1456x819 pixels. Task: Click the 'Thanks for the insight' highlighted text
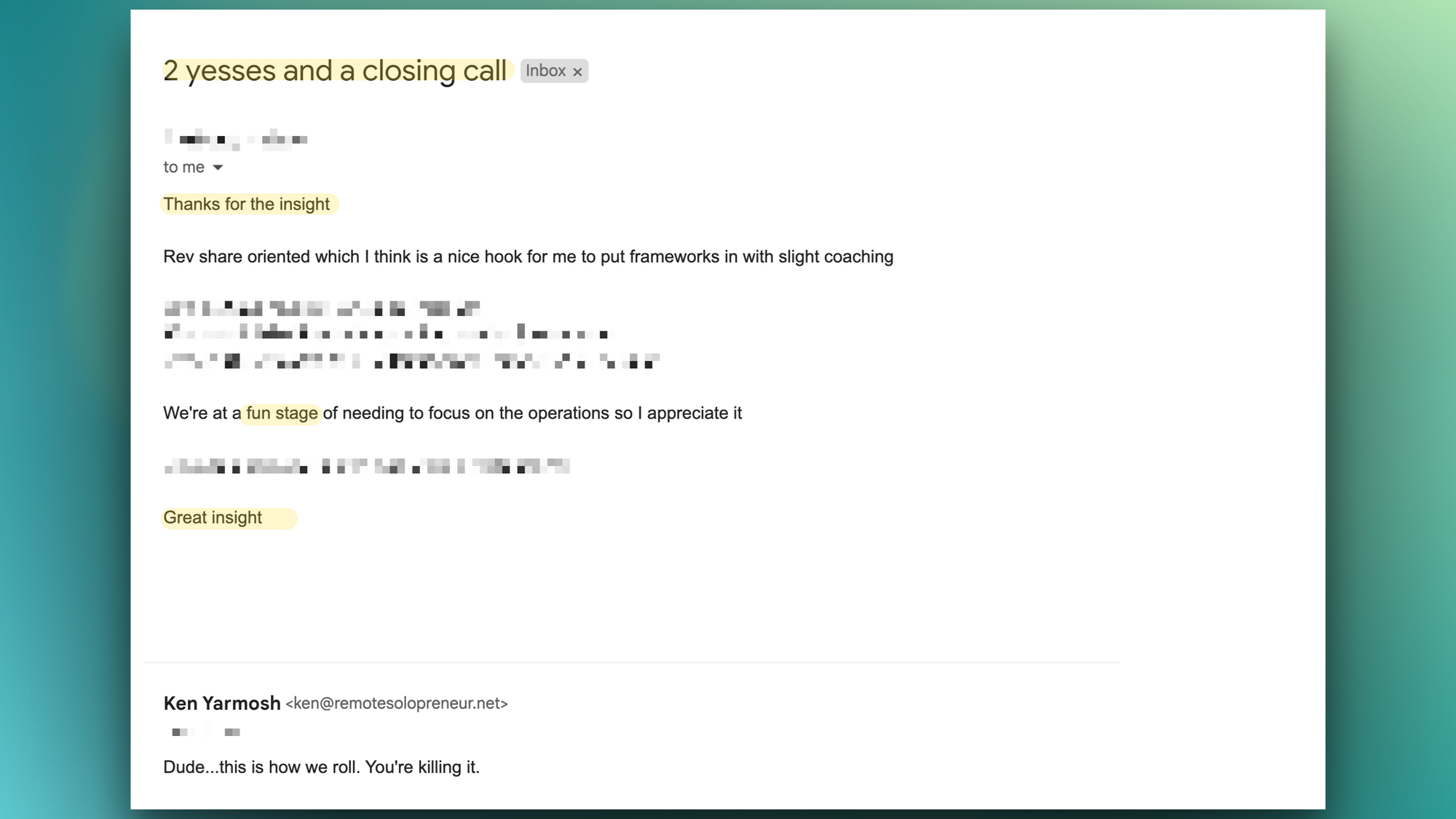pyautogui.click(x=246, y=204)
